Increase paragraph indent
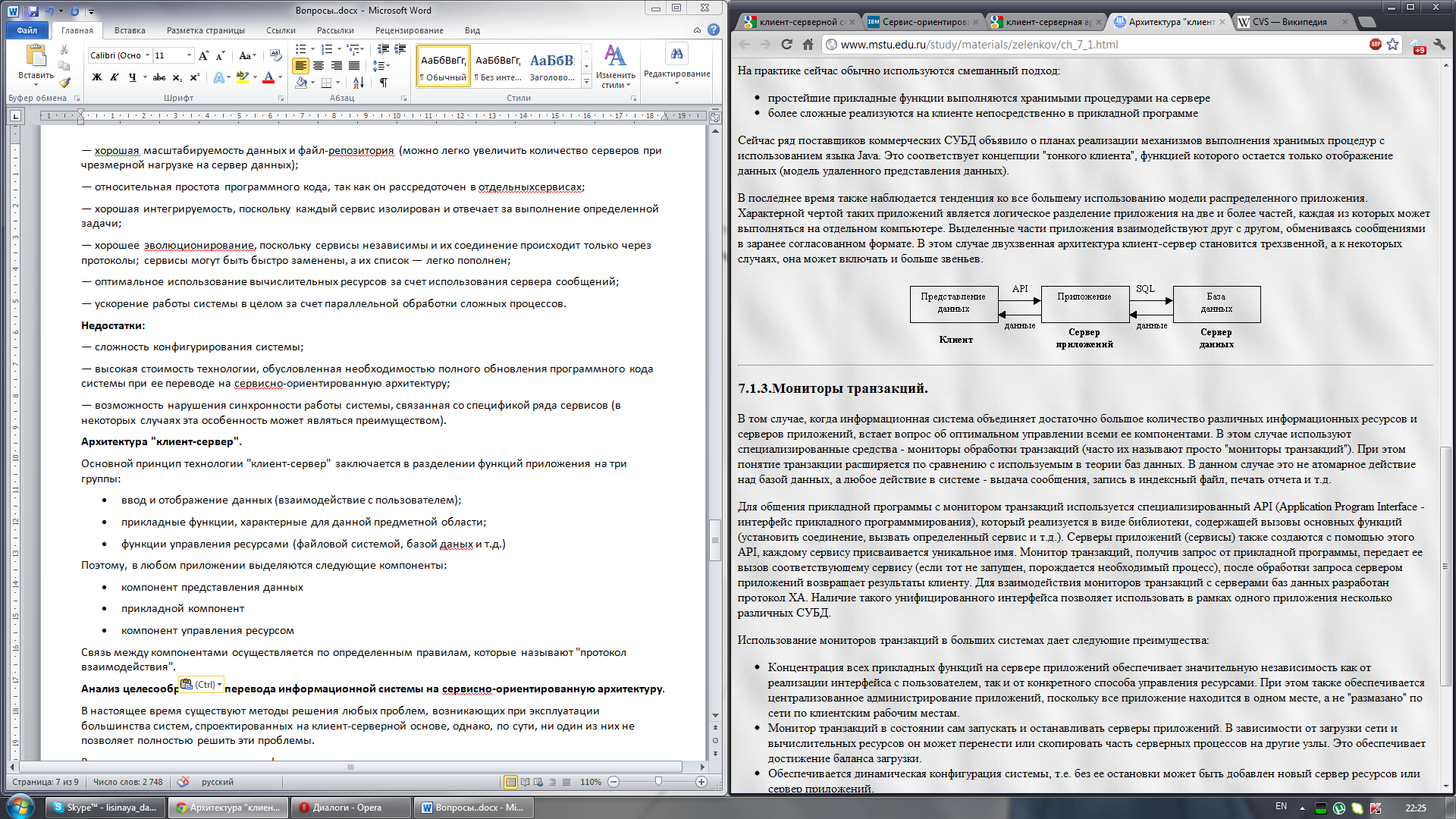The width and height of the screenshot is (1456, 819). 400,49
